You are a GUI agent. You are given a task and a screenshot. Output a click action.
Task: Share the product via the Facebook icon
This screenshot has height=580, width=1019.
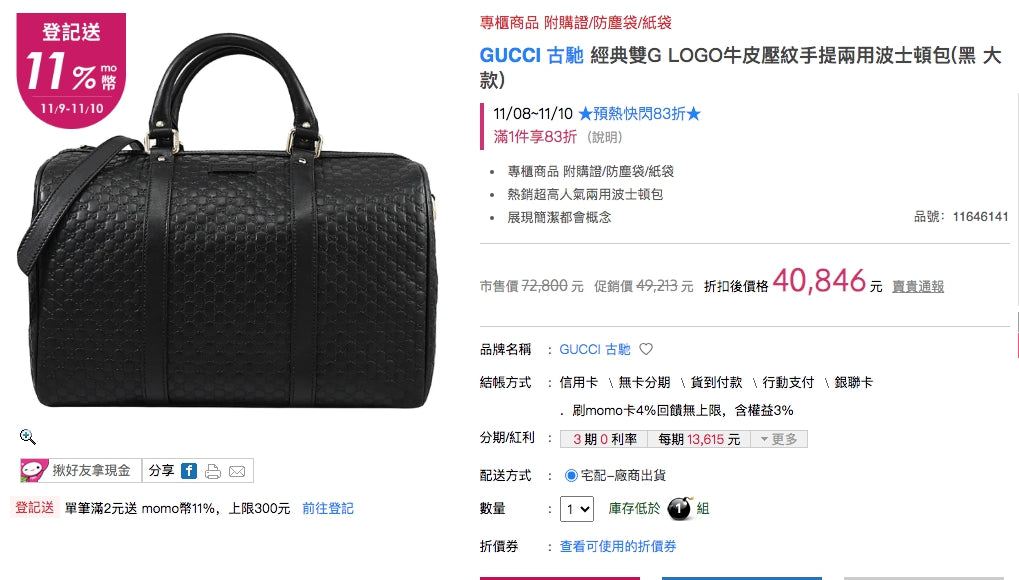point(189,471)
